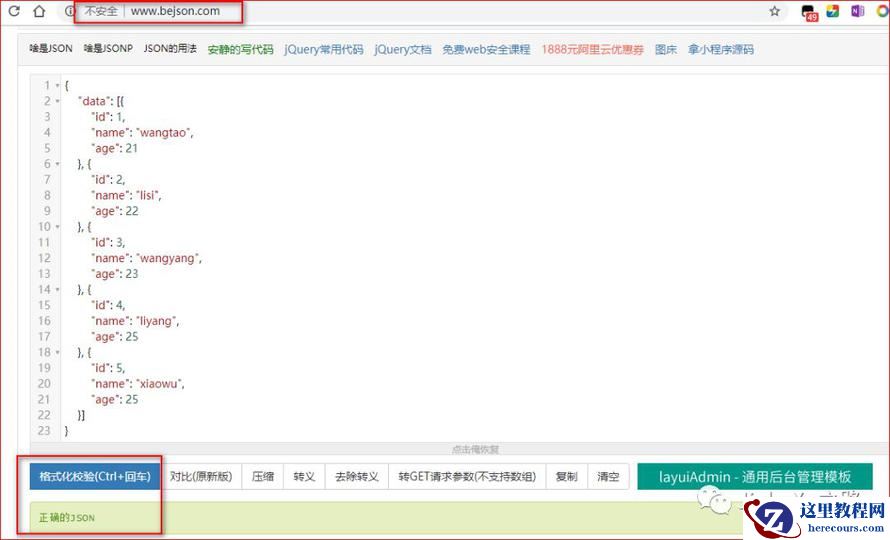Collapse the fold arrow on line 10
Screen dimensions: 890x540
(x=57, y=227)
